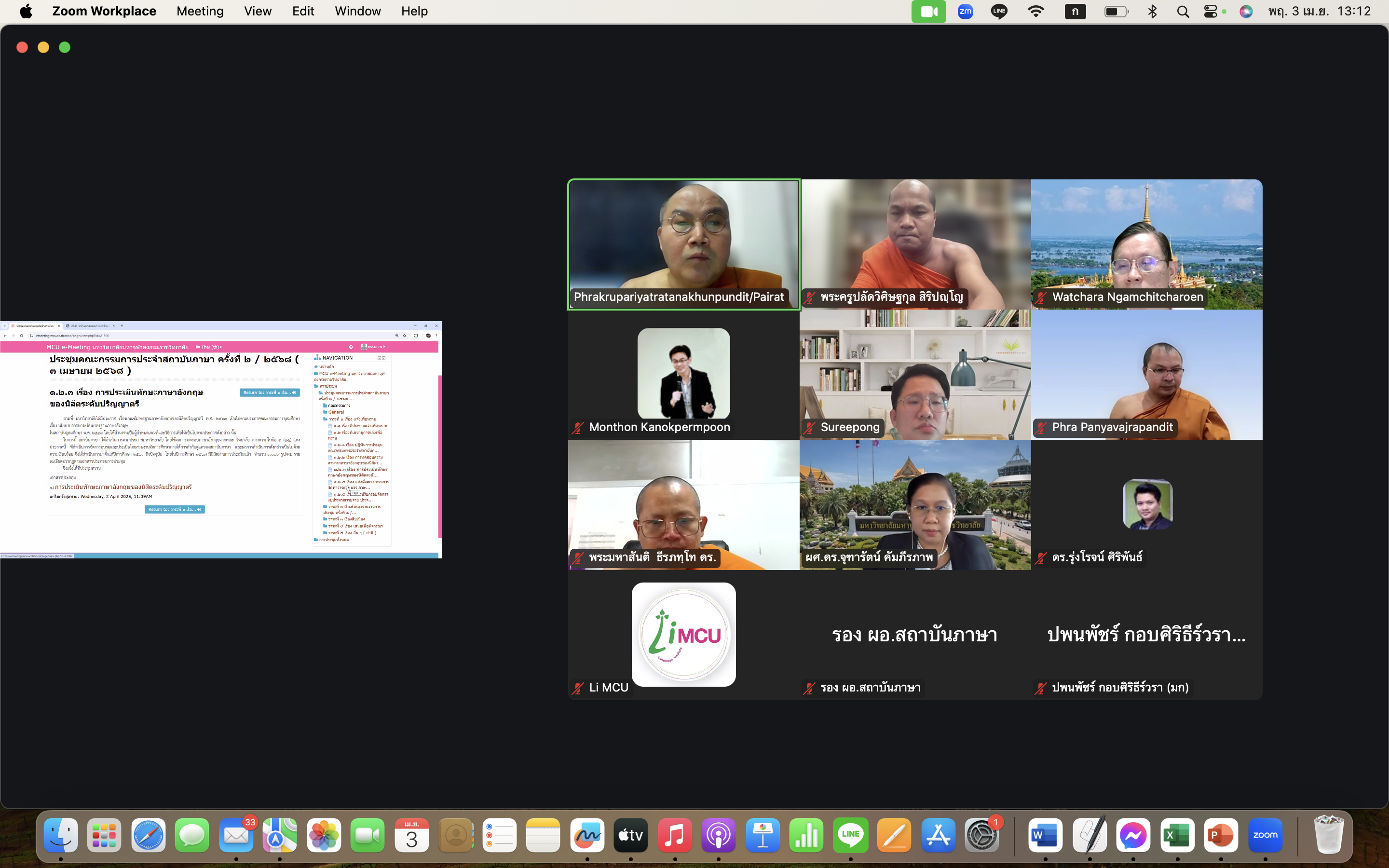Toggle Control Center in the menu bar

pyautogui.click(x=1211, y=12)
